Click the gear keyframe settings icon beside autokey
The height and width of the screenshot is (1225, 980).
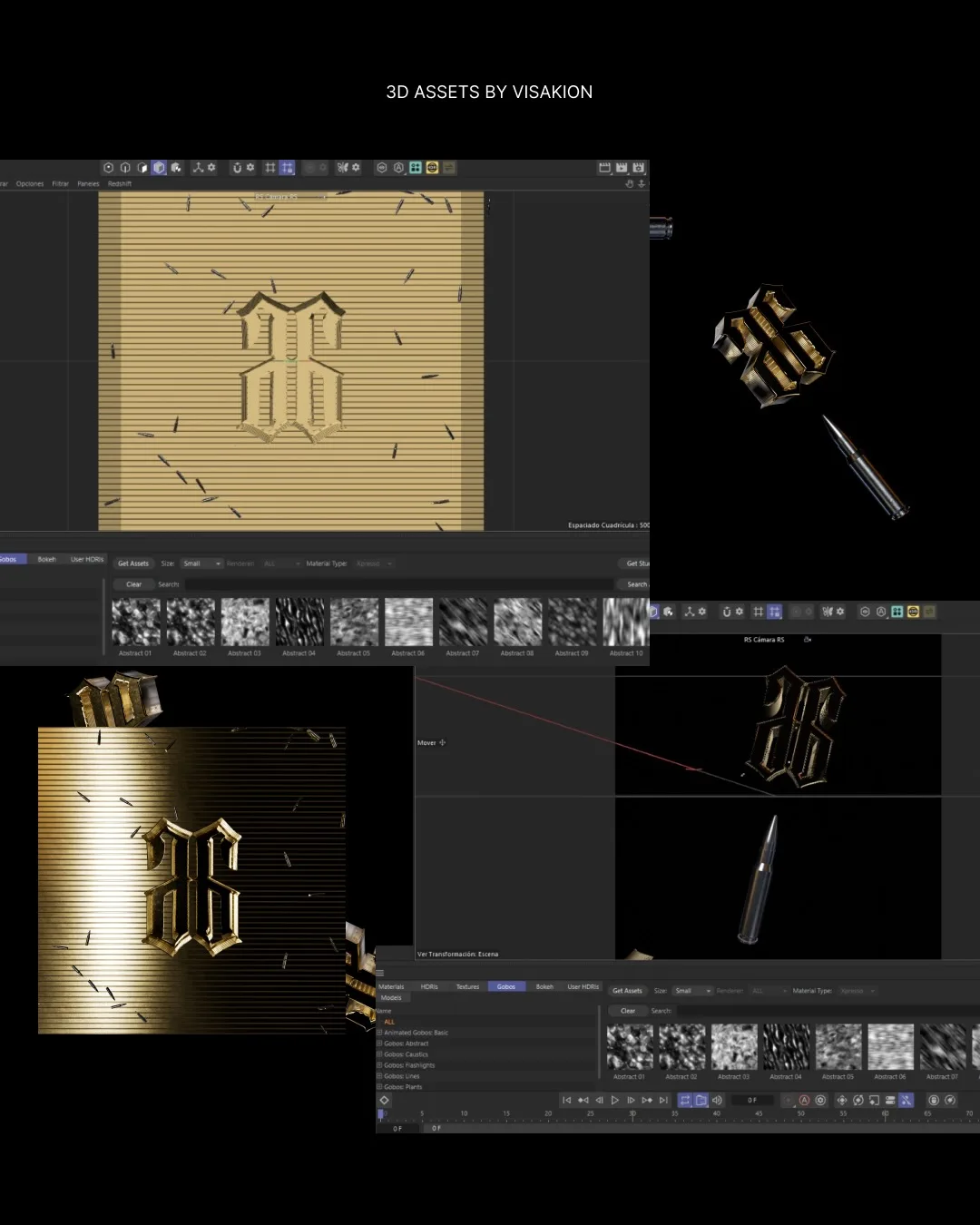pos(820,1100)
